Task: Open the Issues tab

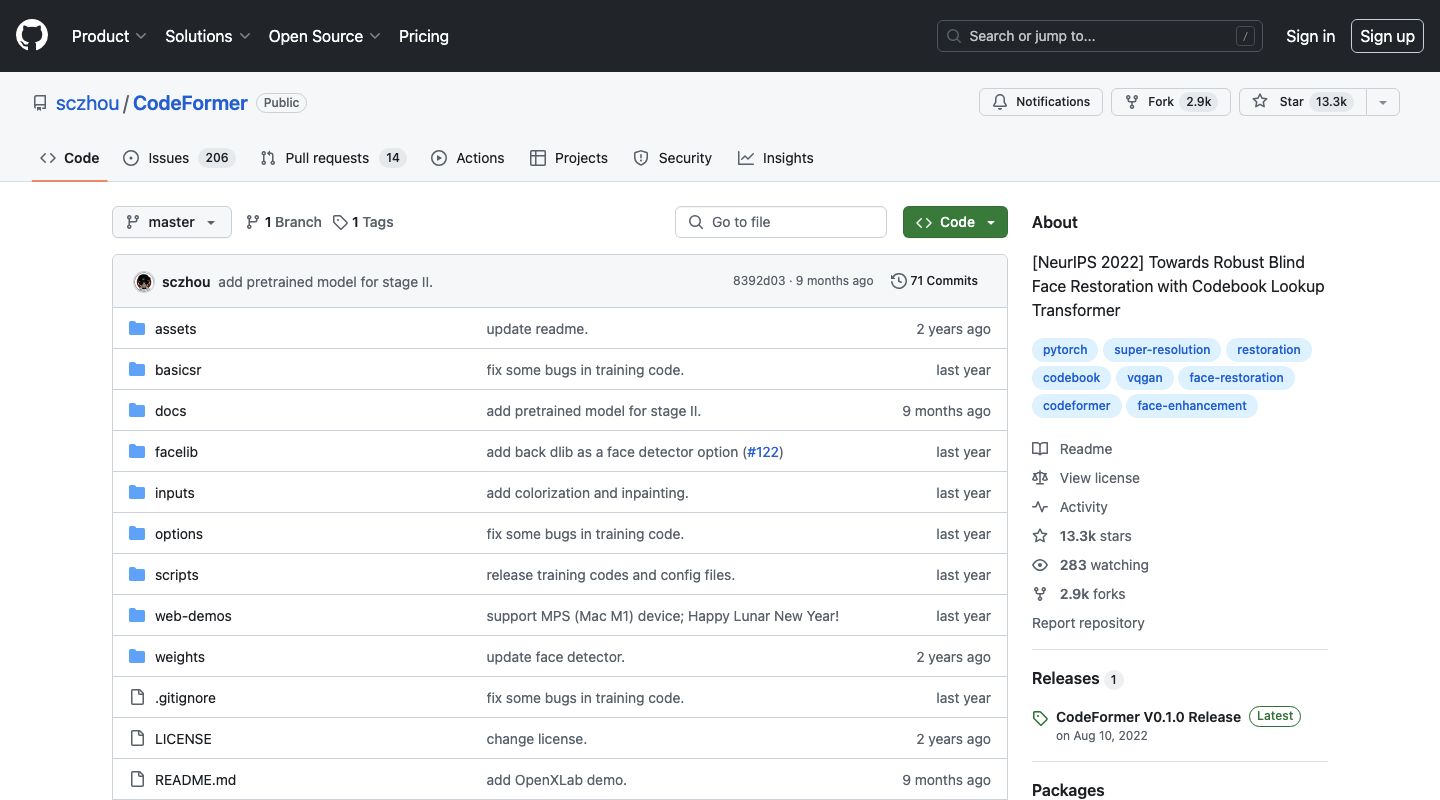Action: pyautogui.click(x=179, y=158)
